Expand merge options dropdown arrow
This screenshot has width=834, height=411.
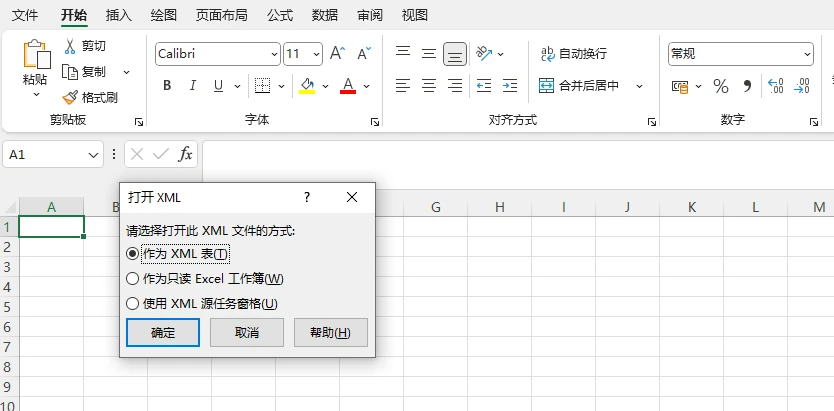coord(640,86)
